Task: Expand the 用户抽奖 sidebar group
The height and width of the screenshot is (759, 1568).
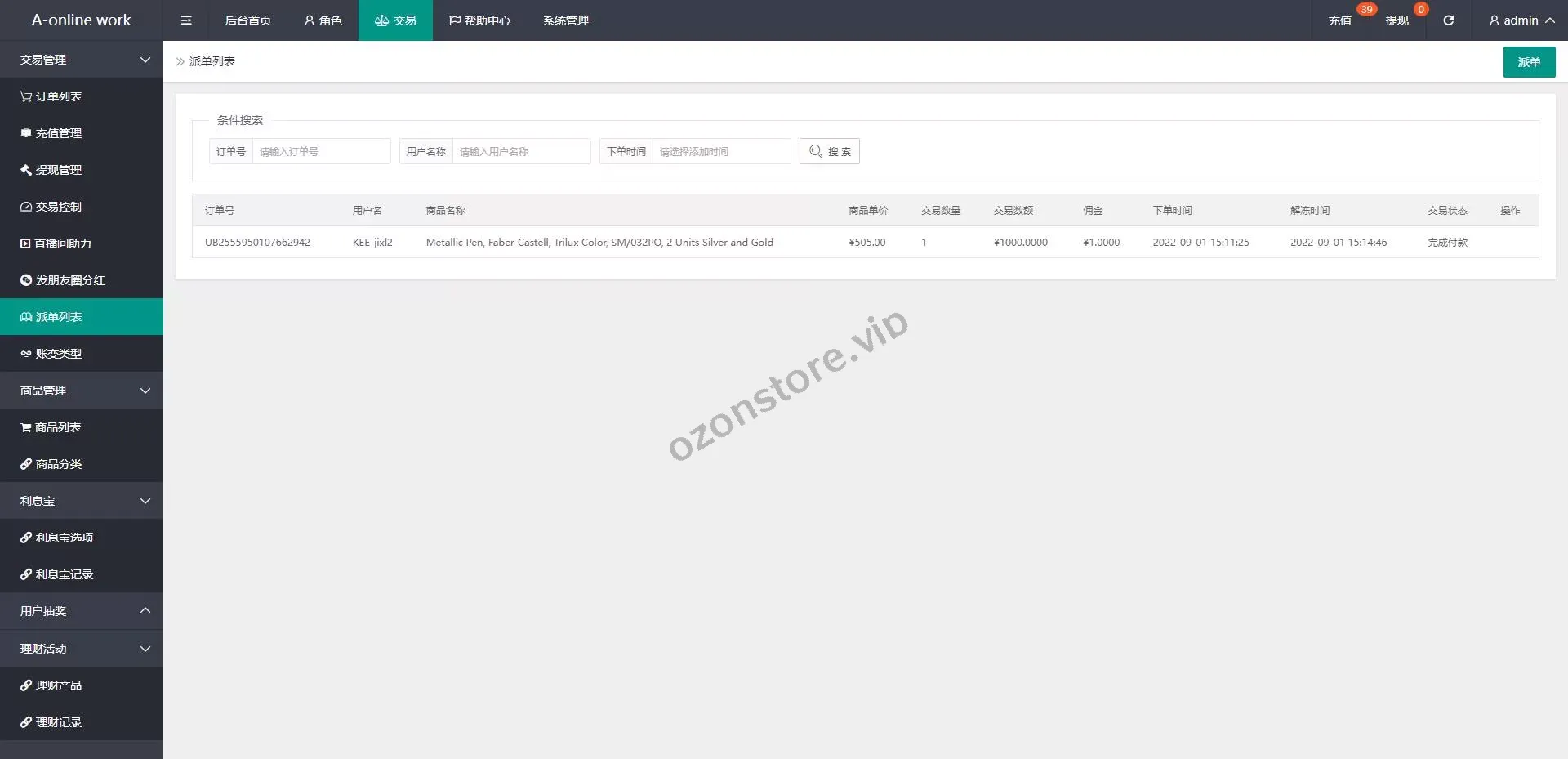Action: point(82,611)
